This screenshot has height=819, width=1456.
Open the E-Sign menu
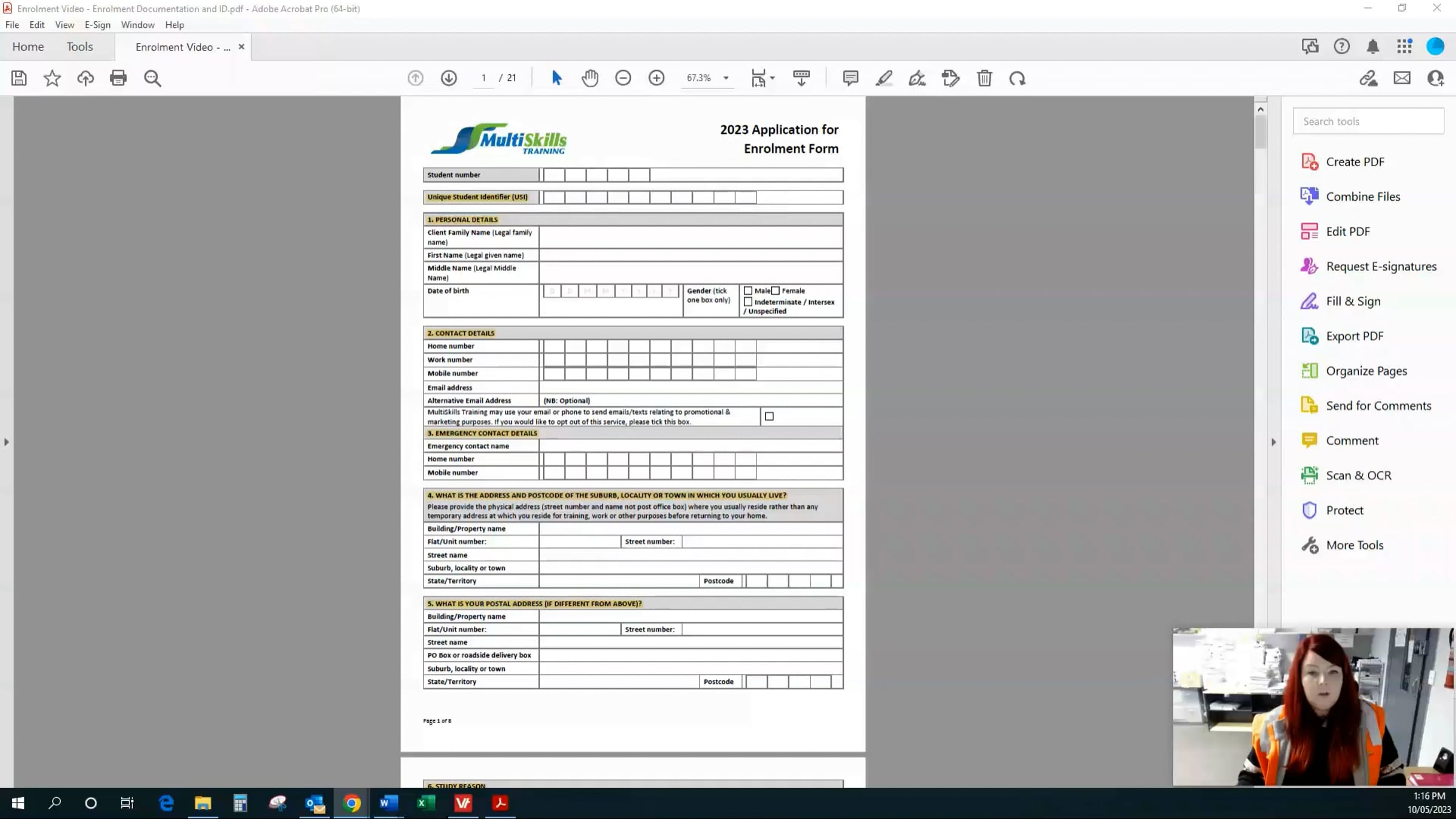point(97,25)
